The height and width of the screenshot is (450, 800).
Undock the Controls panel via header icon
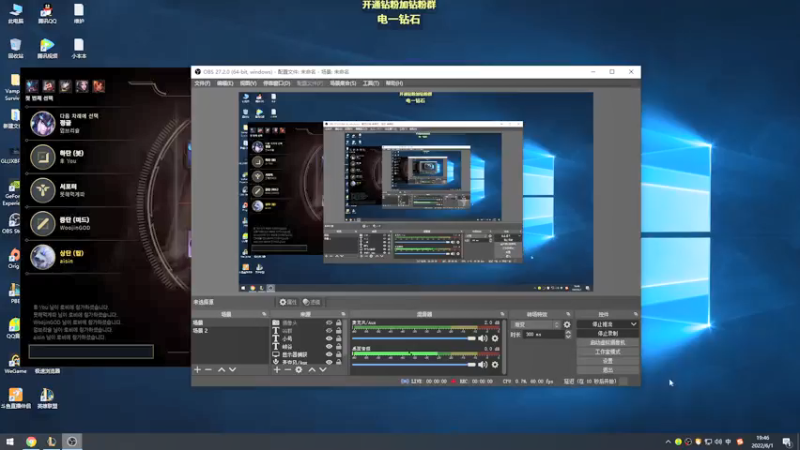click(x=636, y=314)
